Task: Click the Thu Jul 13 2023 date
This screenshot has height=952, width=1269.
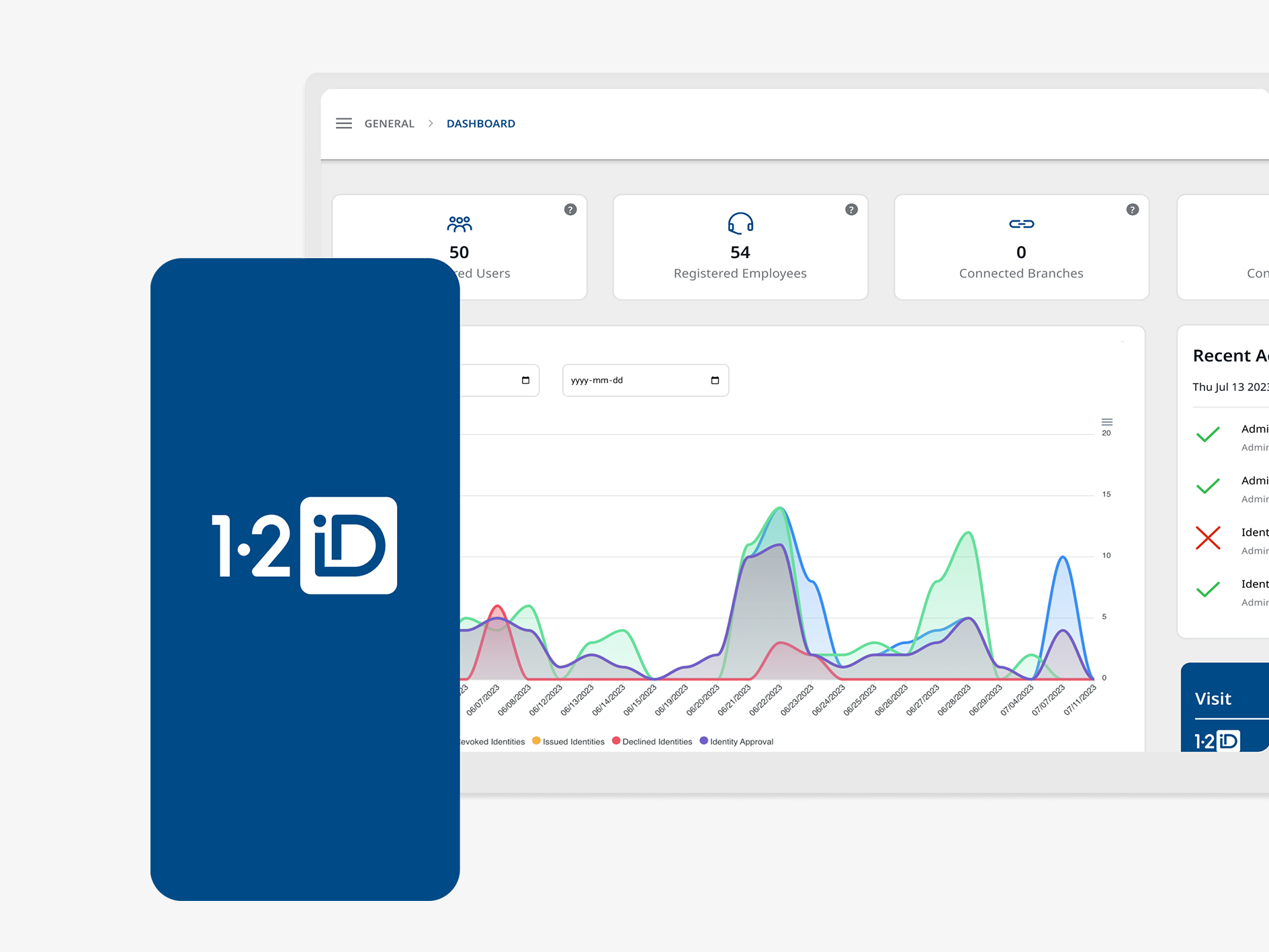Action: pyautogui.click(x=1231, y=387)
